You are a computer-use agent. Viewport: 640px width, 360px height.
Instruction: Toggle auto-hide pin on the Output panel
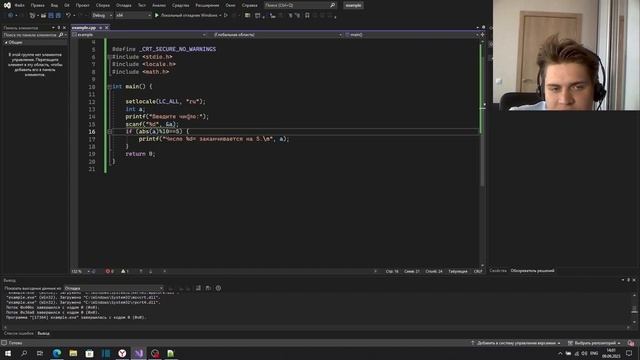point(628,280)
